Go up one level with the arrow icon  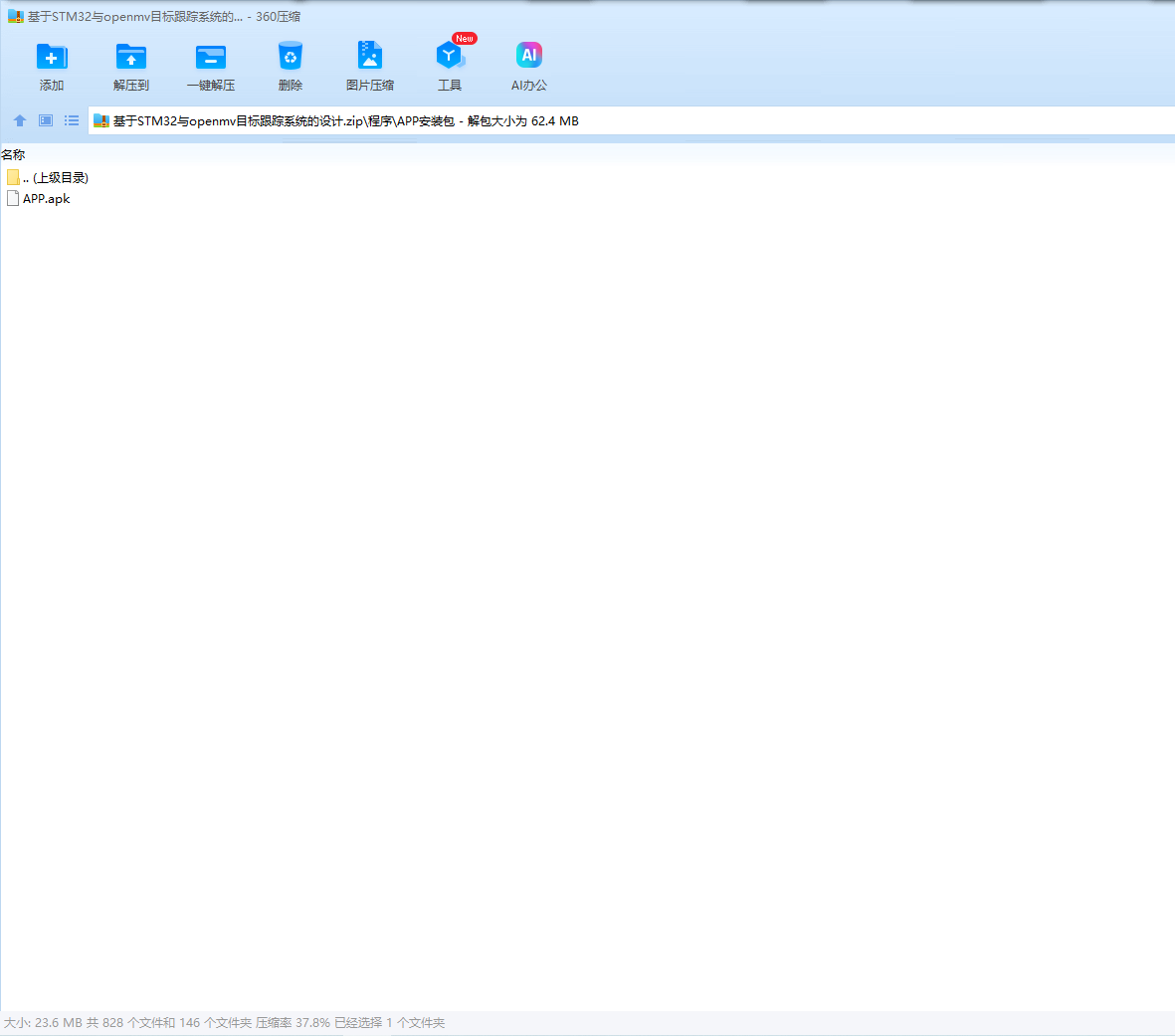pyautogui.click(x=20, y=120)
